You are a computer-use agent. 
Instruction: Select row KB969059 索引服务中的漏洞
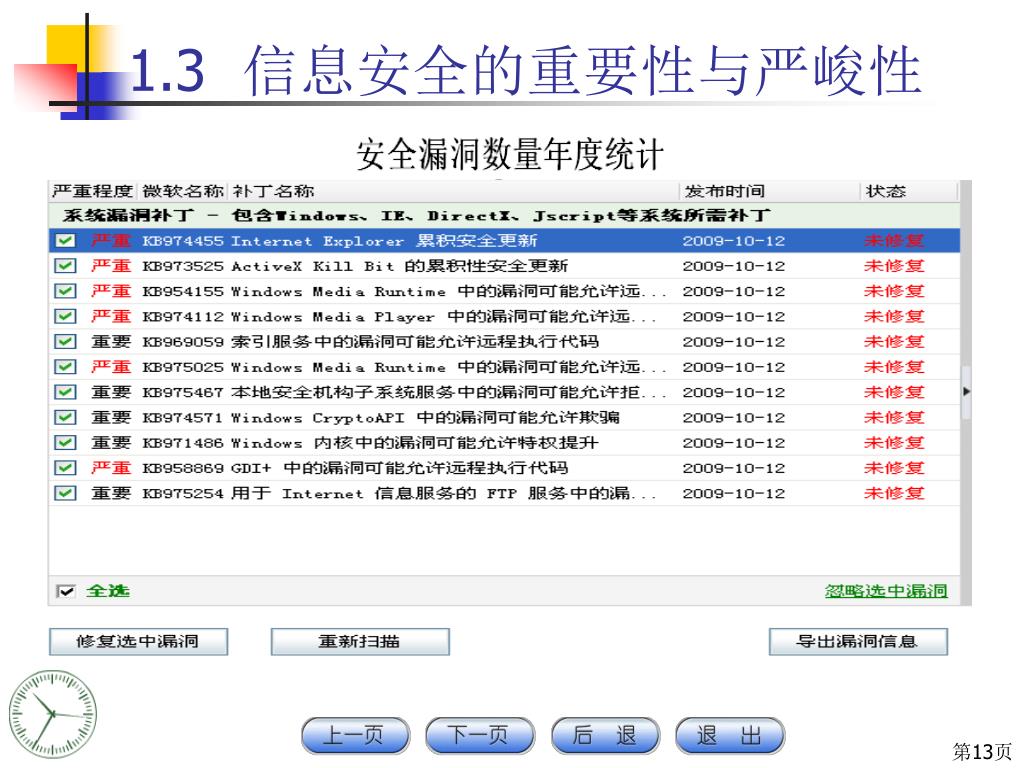click(504, 342)
